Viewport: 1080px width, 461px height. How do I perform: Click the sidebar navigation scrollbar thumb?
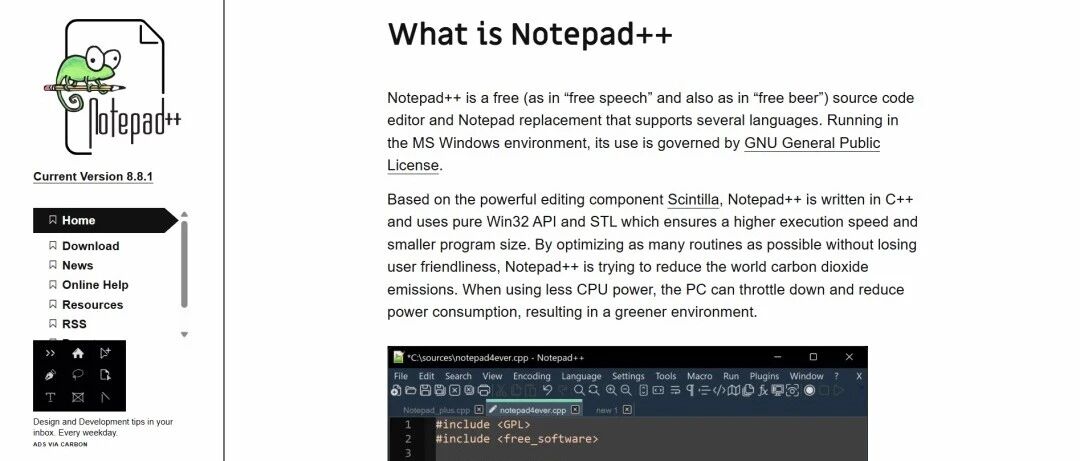184,264
